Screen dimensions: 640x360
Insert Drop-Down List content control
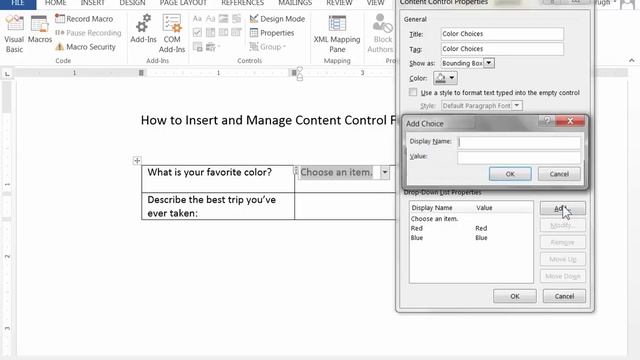223,33
